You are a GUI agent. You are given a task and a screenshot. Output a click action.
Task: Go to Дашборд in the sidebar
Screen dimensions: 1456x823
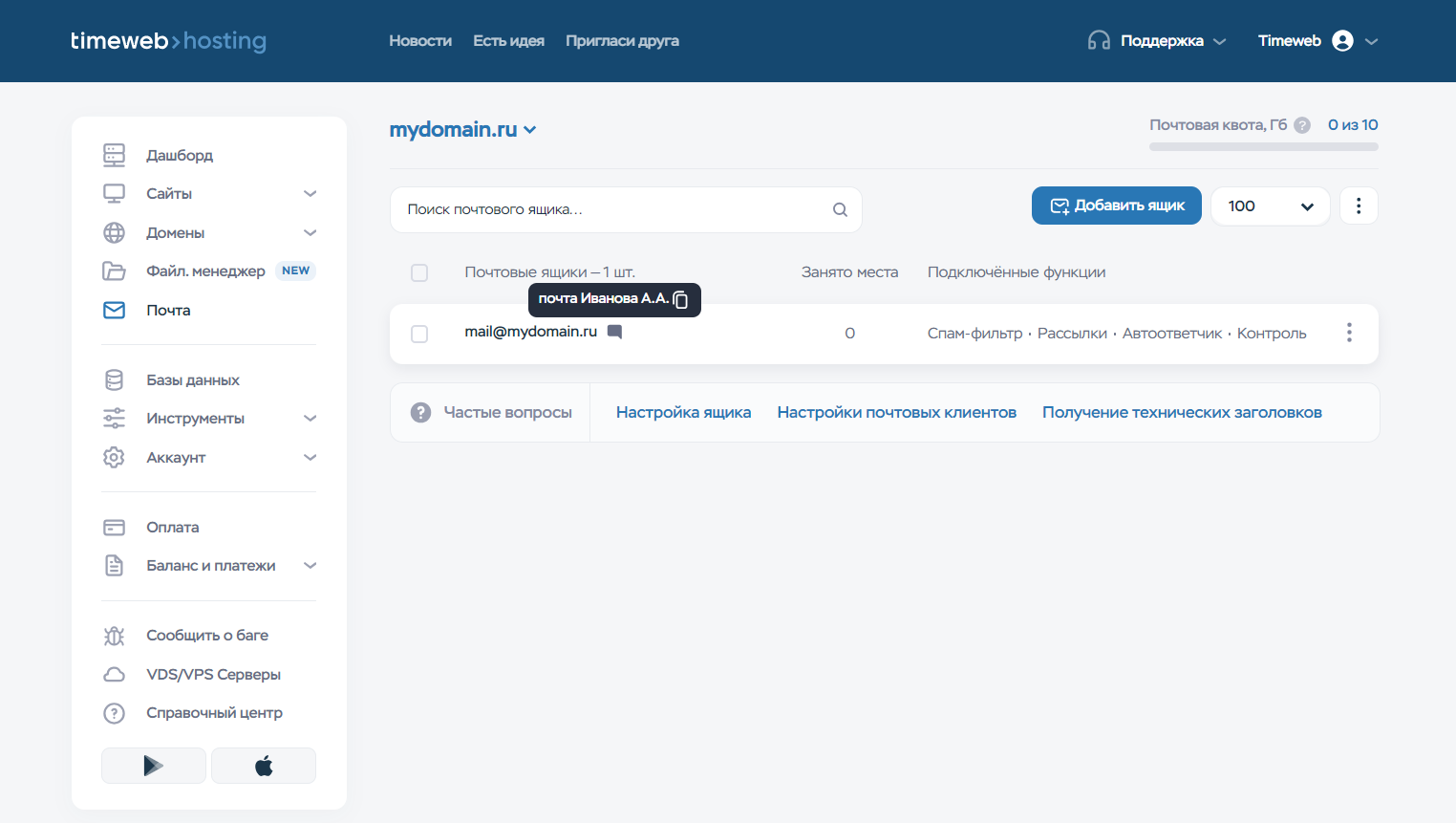coord(179,155)
